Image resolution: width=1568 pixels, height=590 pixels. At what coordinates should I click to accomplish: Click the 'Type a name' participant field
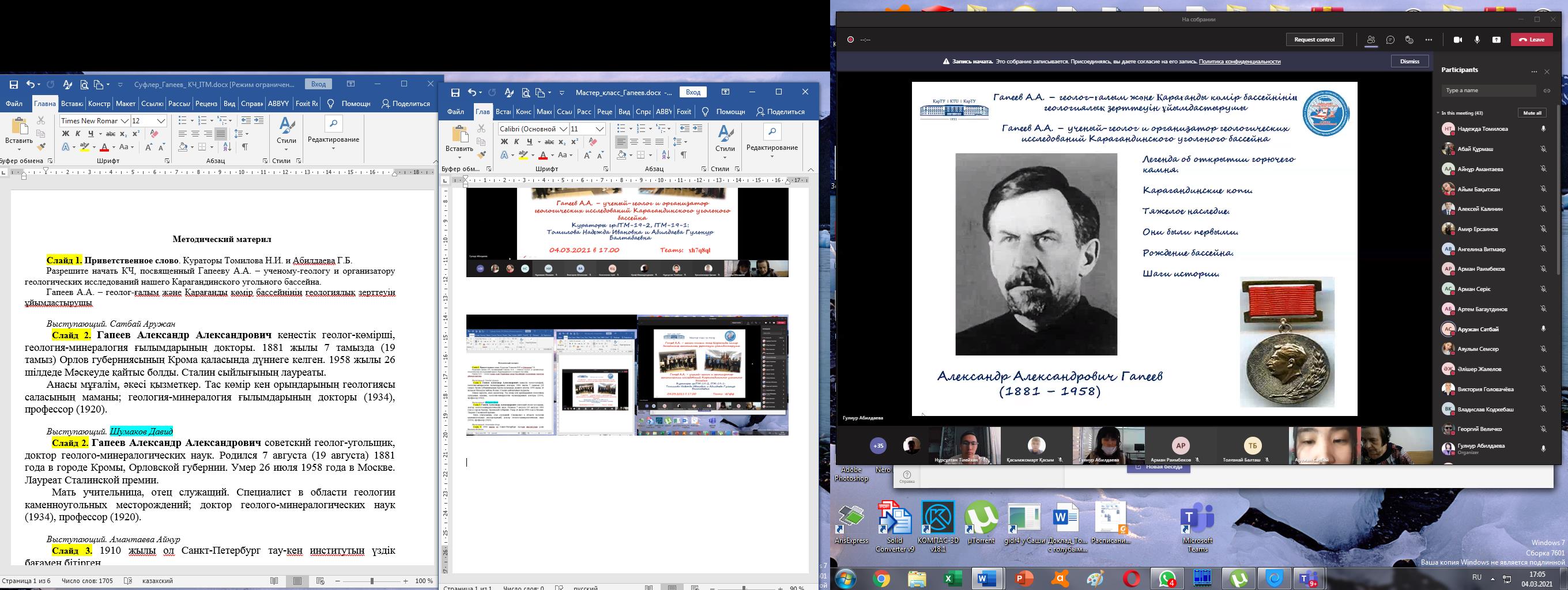[x=1488, y=90]
